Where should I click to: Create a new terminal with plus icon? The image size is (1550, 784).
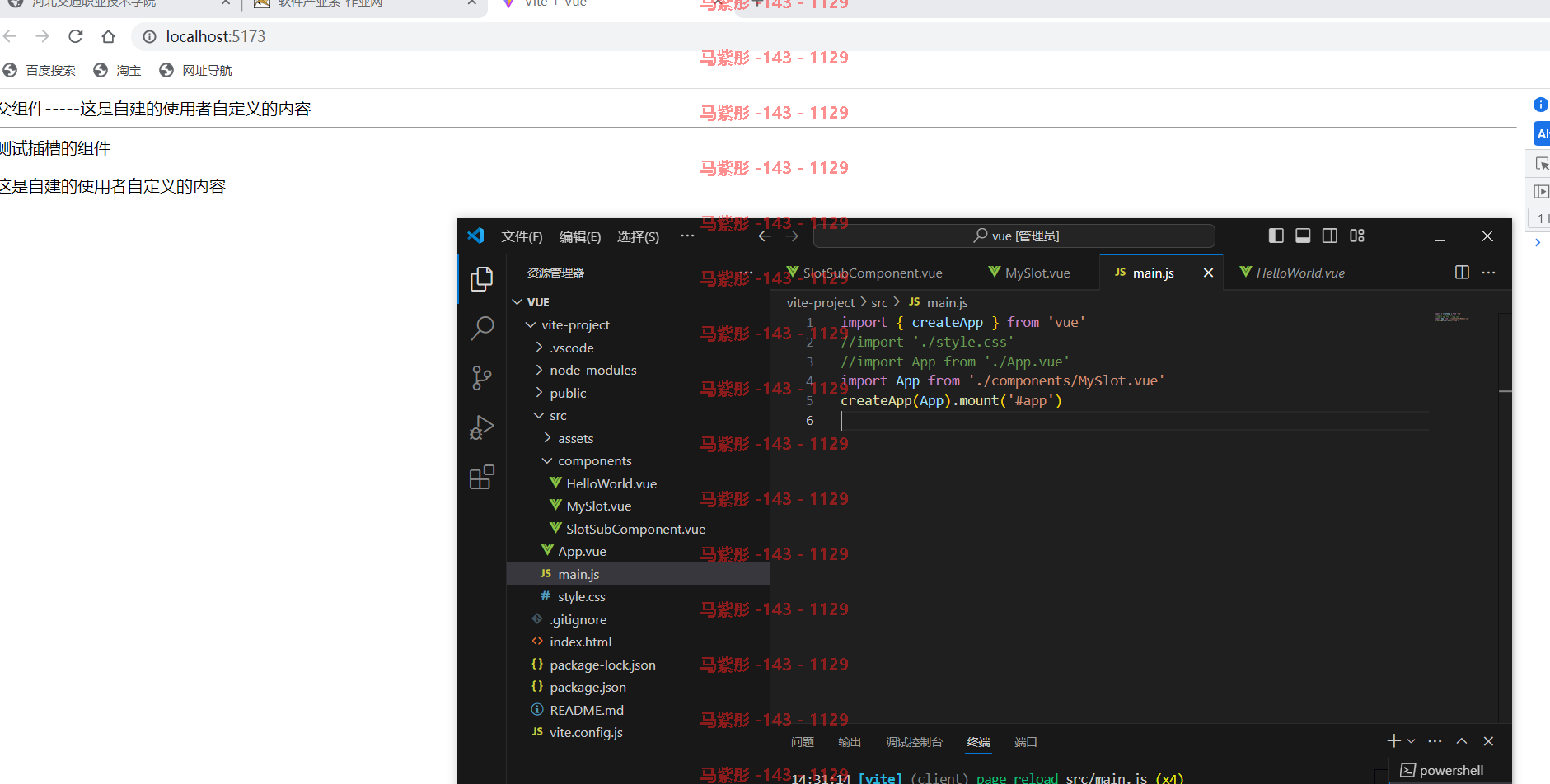1393,741
